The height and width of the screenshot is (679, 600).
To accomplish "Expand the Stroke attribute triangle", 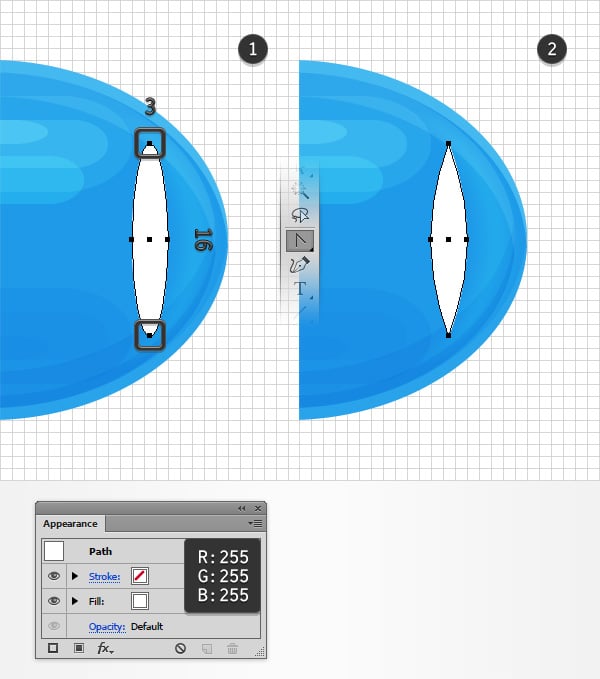I will pos(75,576).
